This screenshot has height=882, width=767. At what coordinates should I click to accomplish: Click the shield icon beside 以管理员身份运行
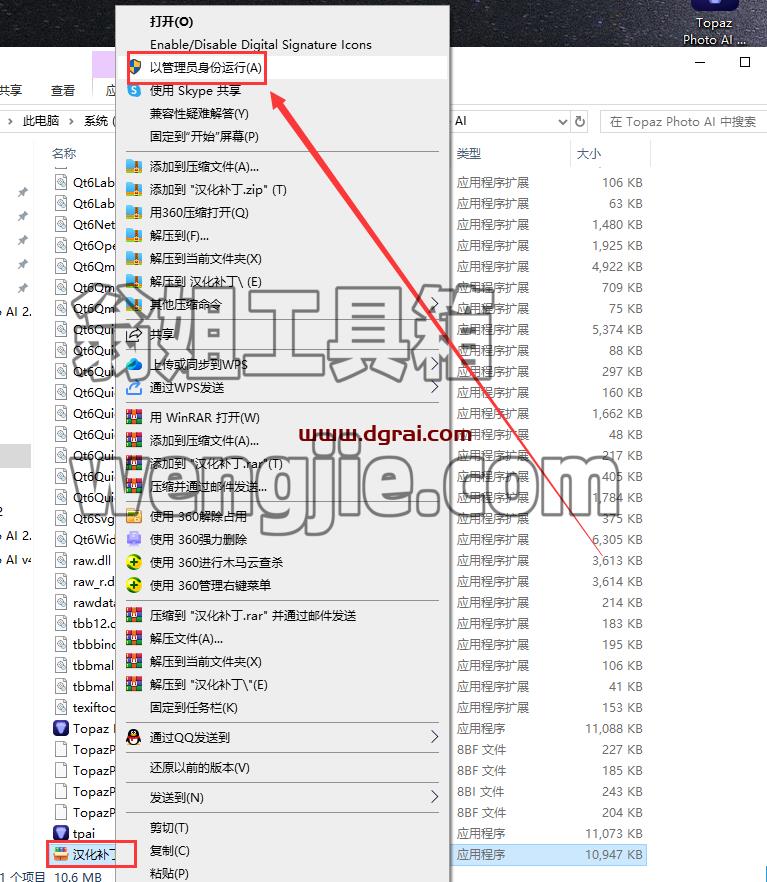[134, 68]
